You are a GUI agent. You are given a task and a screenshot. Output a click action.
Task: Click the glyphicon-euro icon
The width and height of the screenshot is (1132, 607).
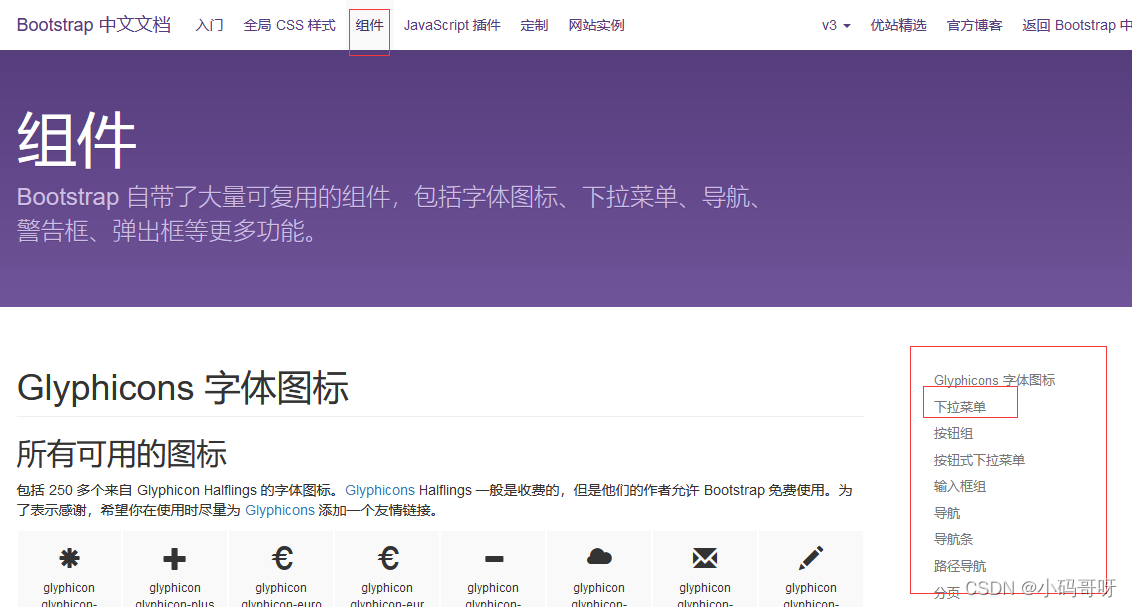(x=282, y=558)
